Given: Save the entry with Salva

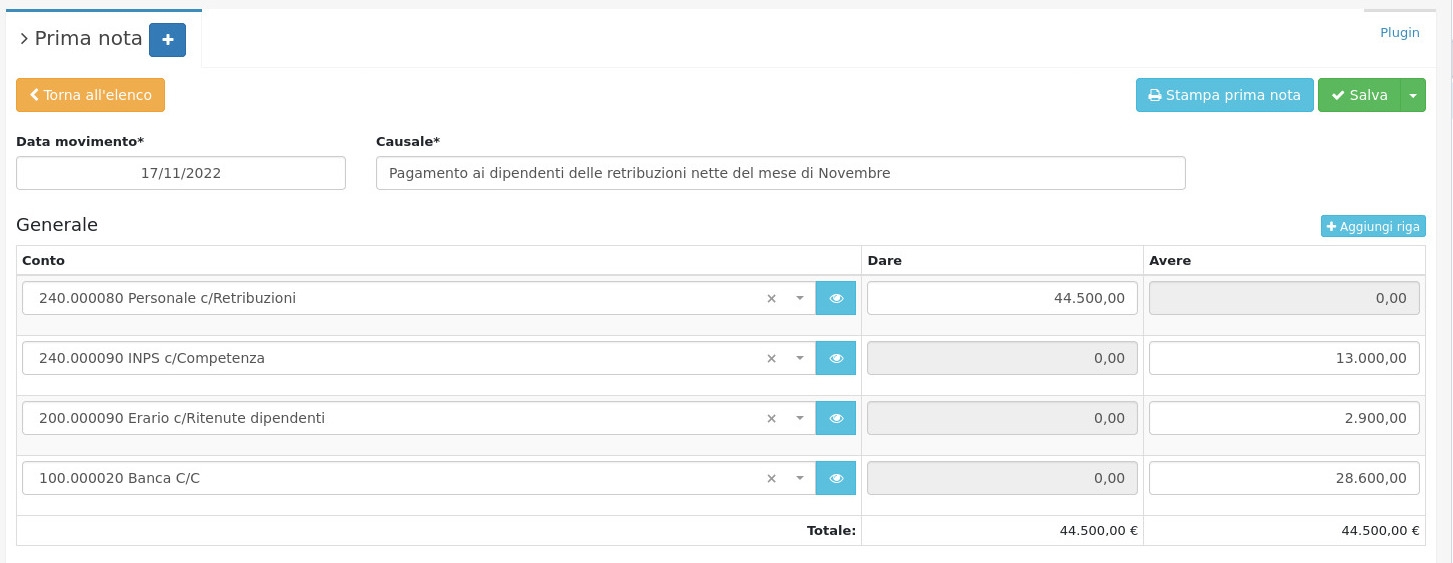Looking at the screenshot, I should (x=1359, y=95).
